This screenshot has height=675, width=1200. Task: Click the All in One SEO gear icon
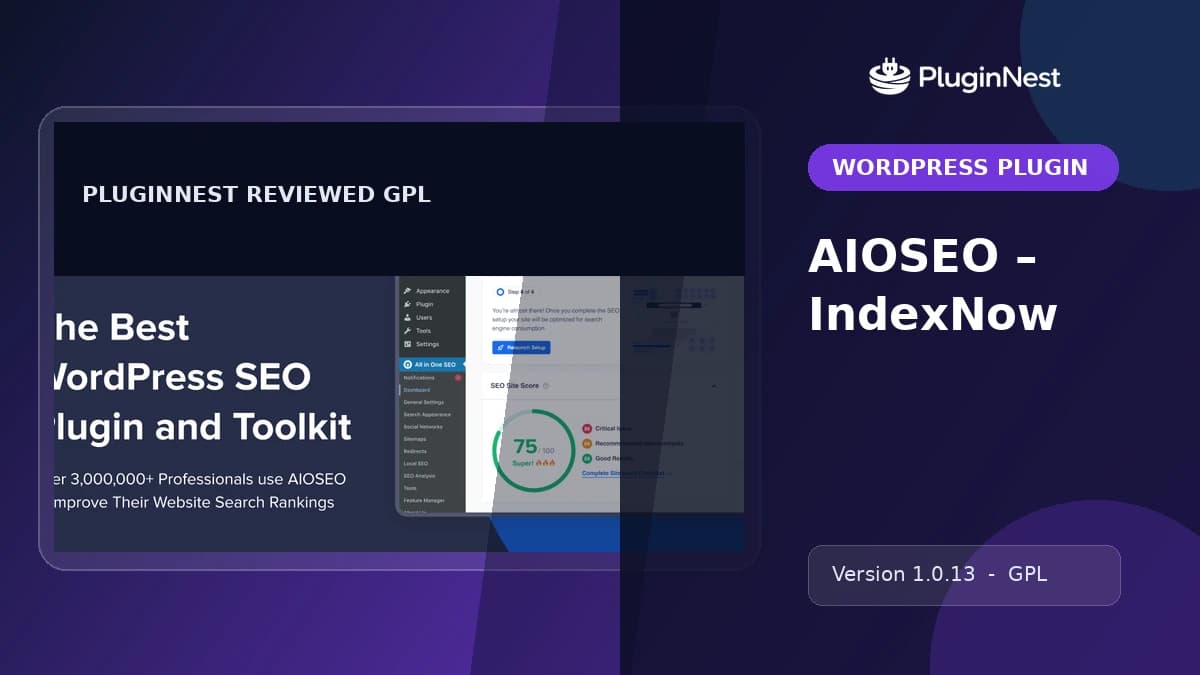407,365
